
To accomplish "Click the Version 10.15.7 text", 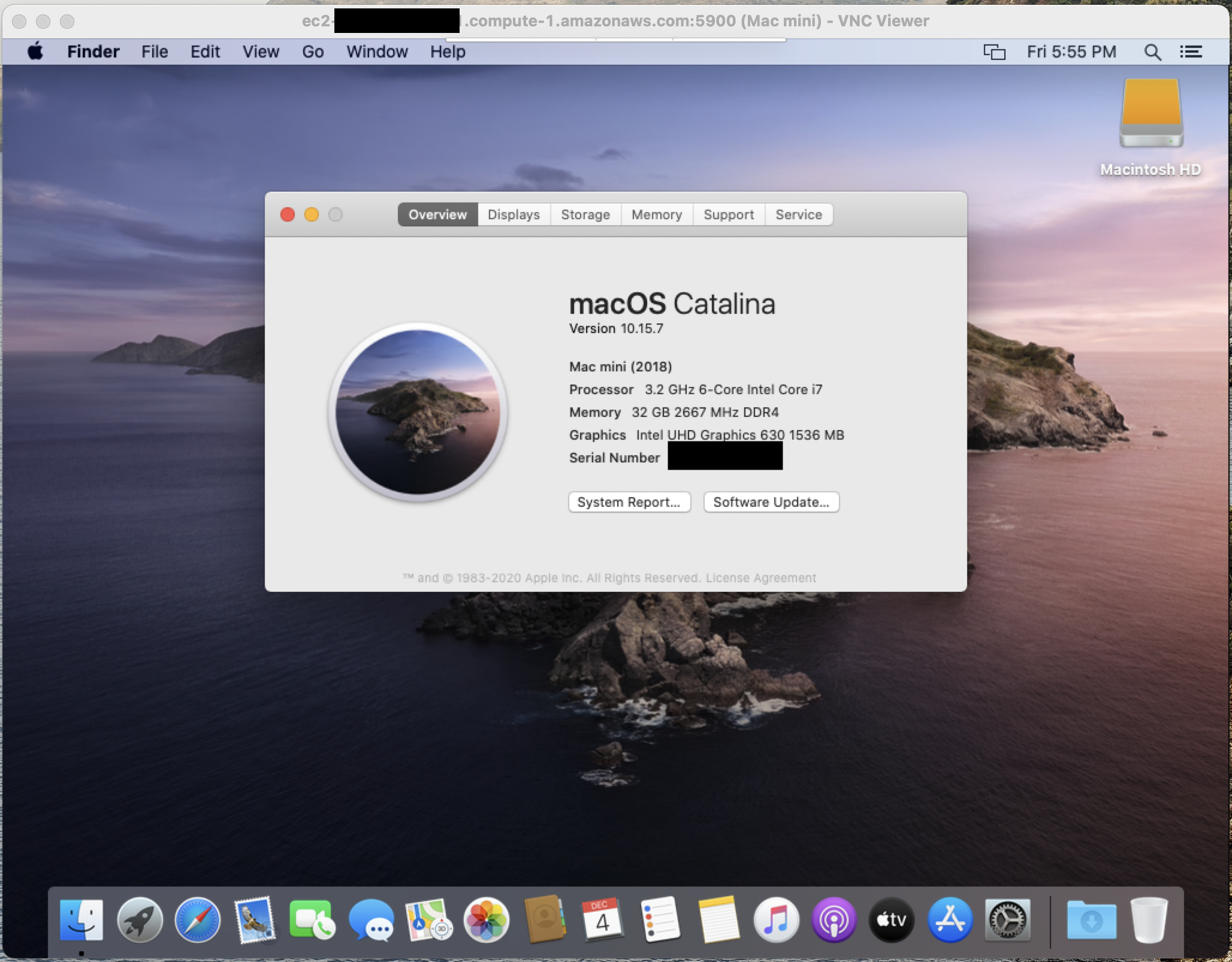I will 616,328.
